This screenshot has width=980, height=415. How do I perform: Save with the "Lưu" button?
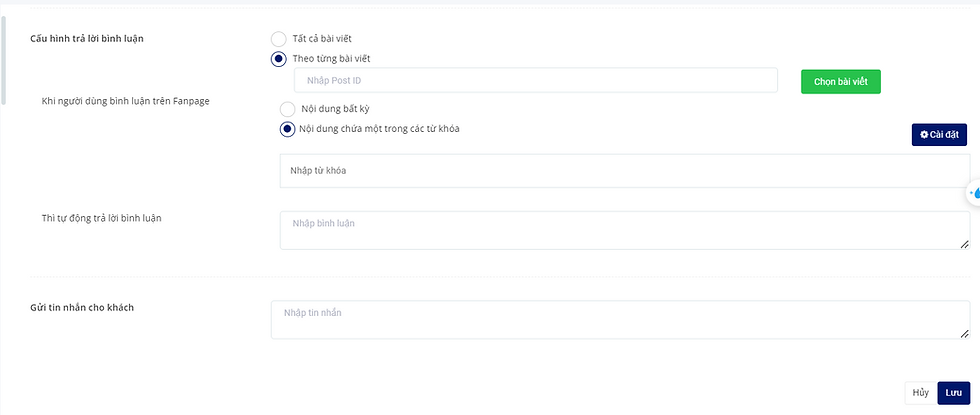coord(954,393)
